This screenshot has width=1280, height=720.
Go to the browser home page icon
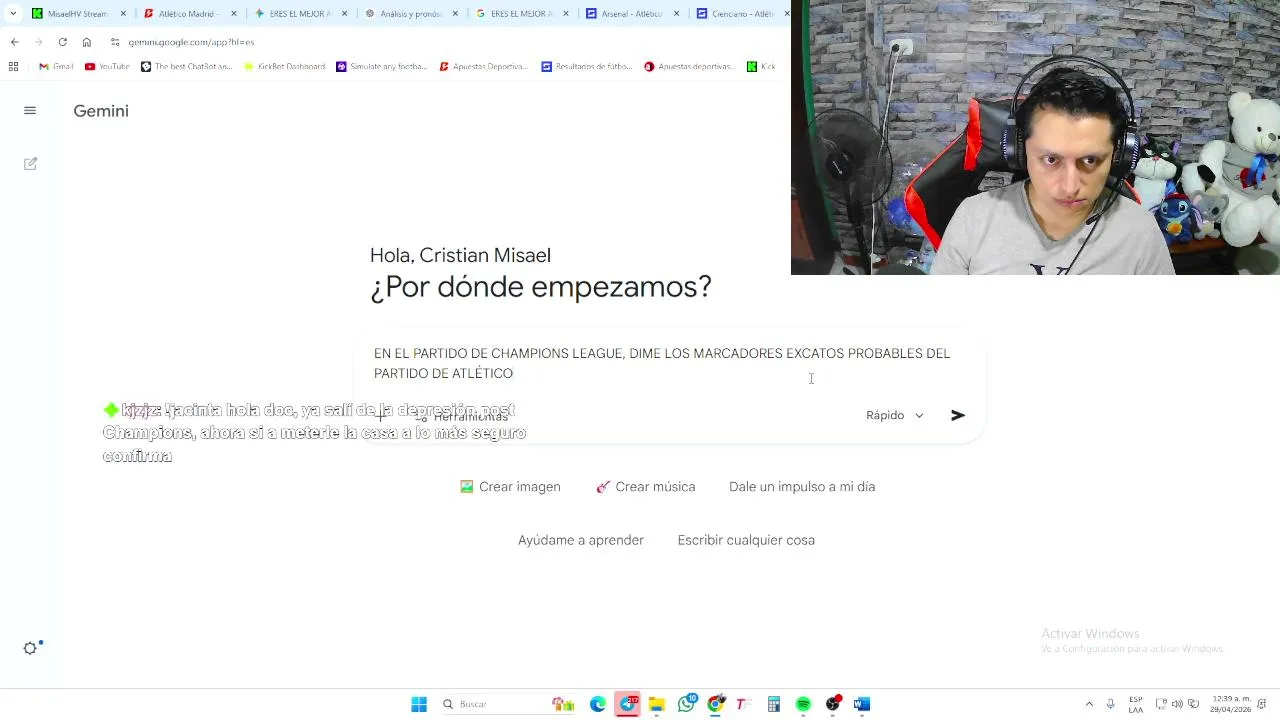point(87,42)
